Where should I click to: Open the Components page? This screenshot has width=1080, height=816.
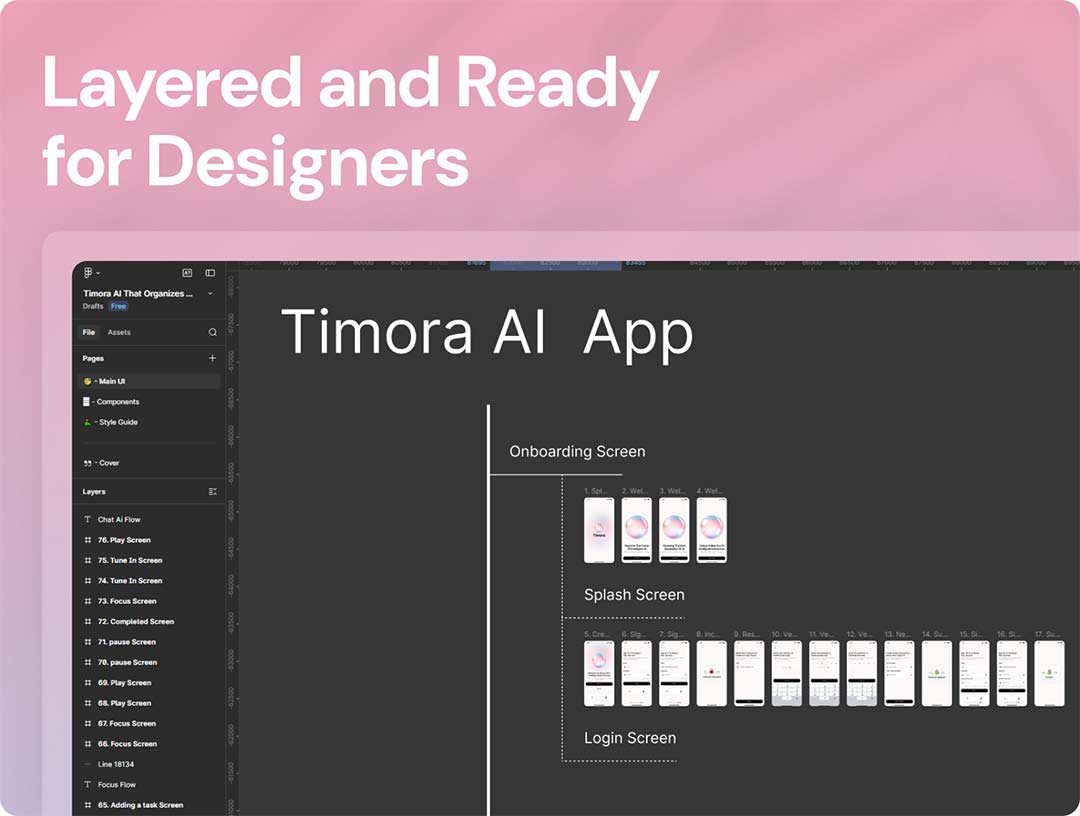pos(118,402)
